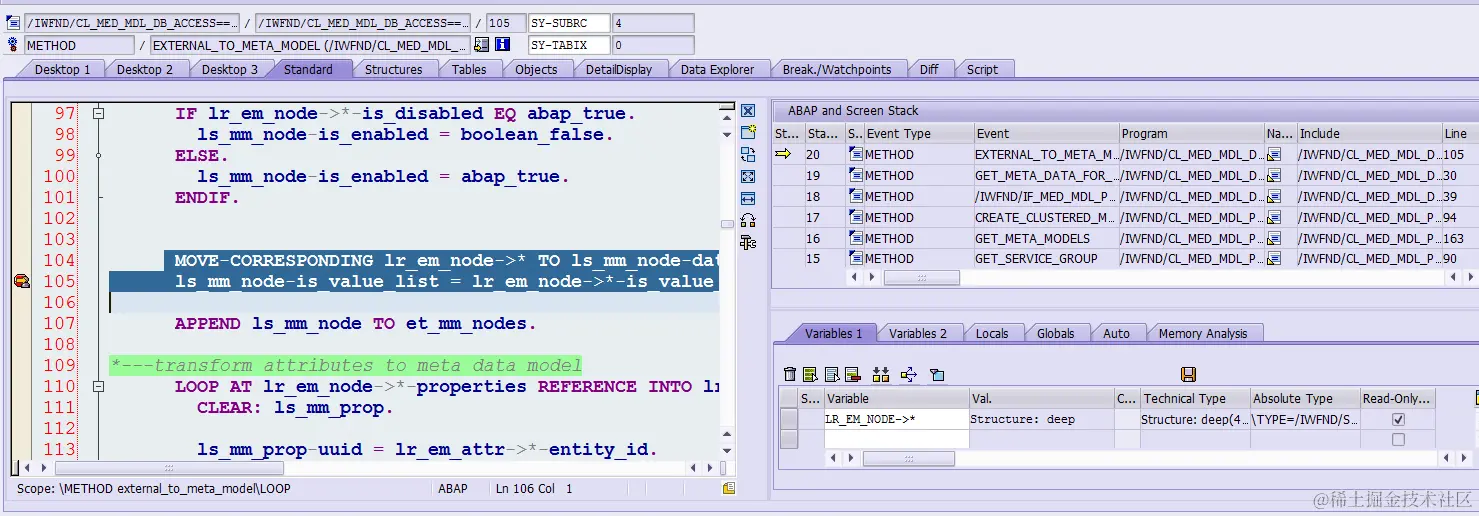Click the empty variable input field below LR_EM_NODE
The image size is (1479, 516).
point(895,439)
